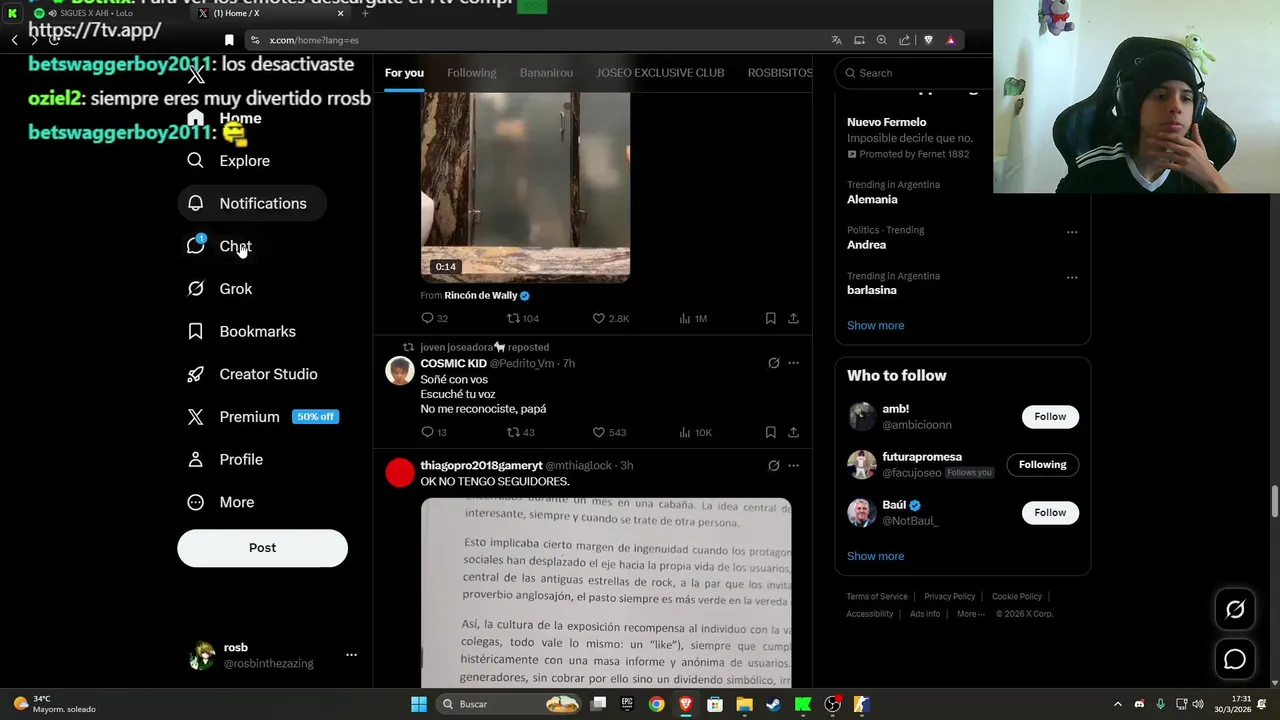Open more options on thiagopro2018gameryt post
1280x720 pixels.
(794, 465)
